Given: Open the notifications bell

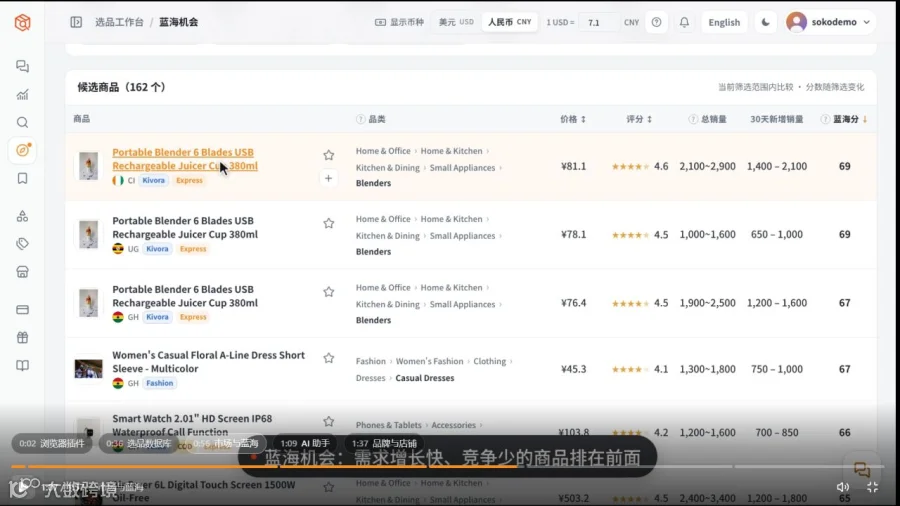Looking at the screenshot, I should tap(684, 22).
